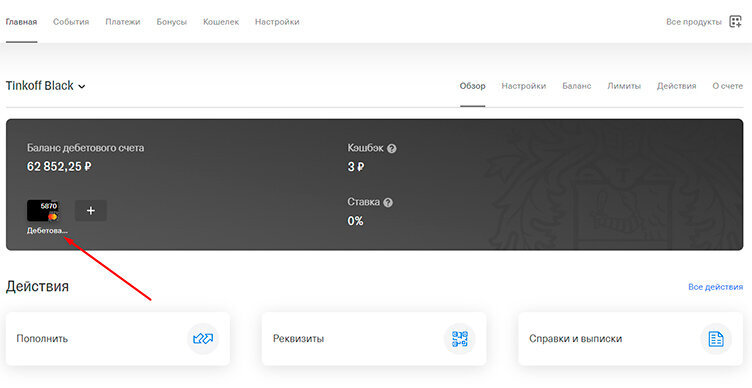Select the Обзор account tab

[472, 86]
